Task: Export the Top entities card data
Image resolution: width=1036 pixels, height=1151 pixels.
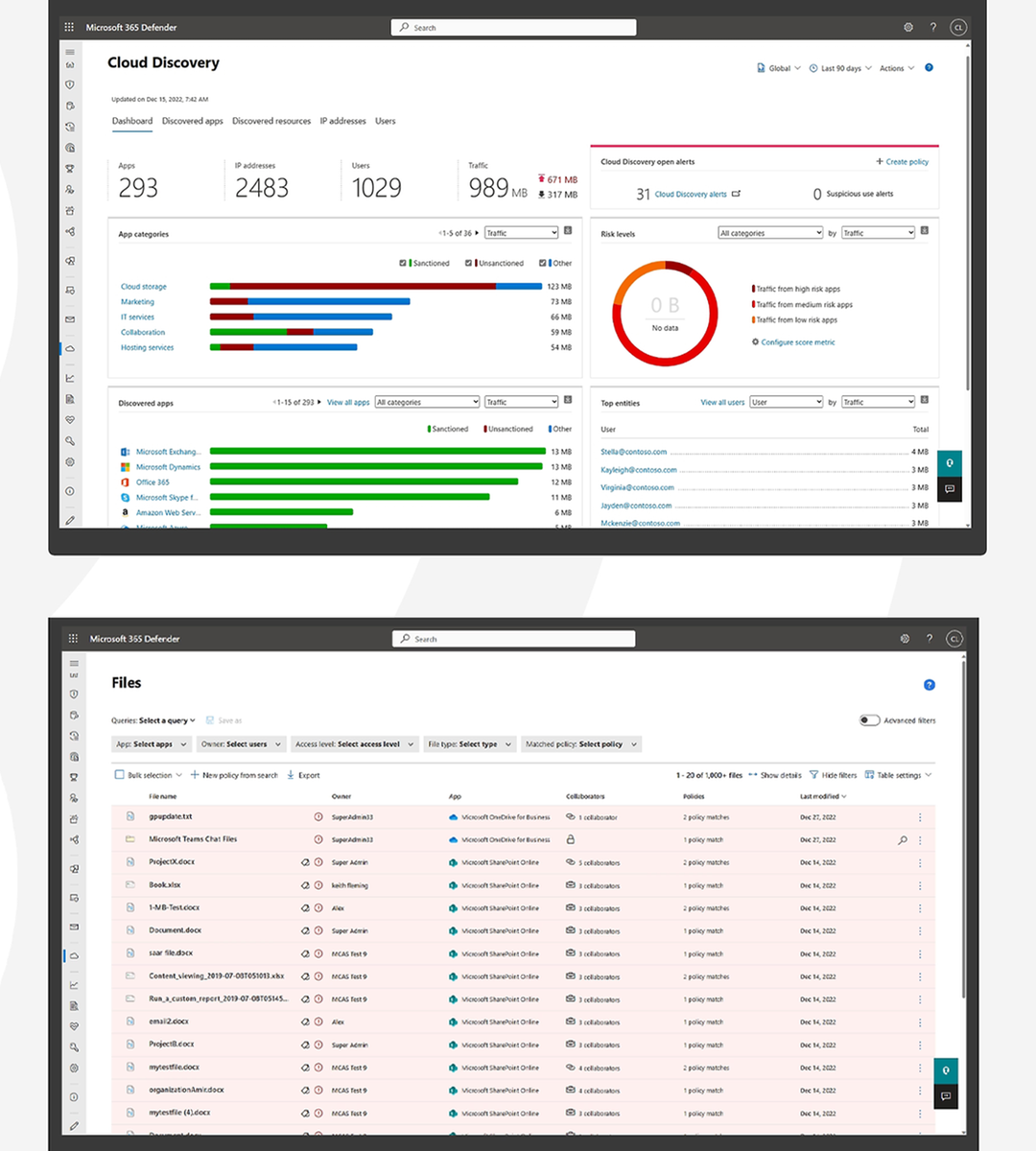Action: [x=925, y=400]
